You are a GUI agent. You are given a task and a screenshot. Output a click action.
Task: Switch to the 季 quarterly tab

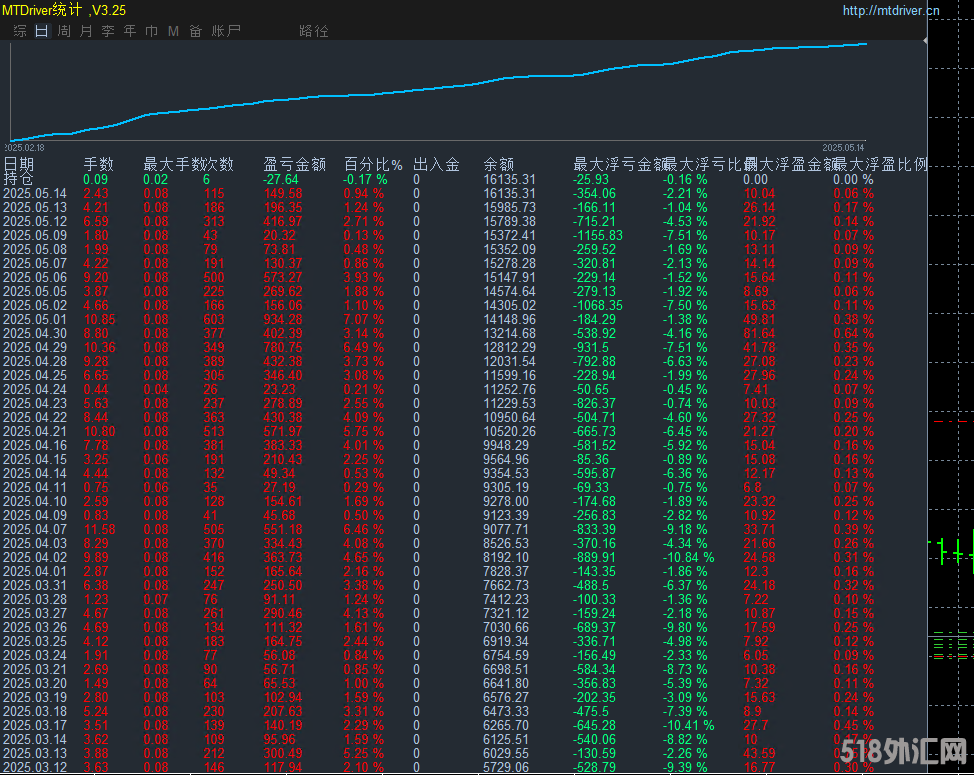point(108,31)
